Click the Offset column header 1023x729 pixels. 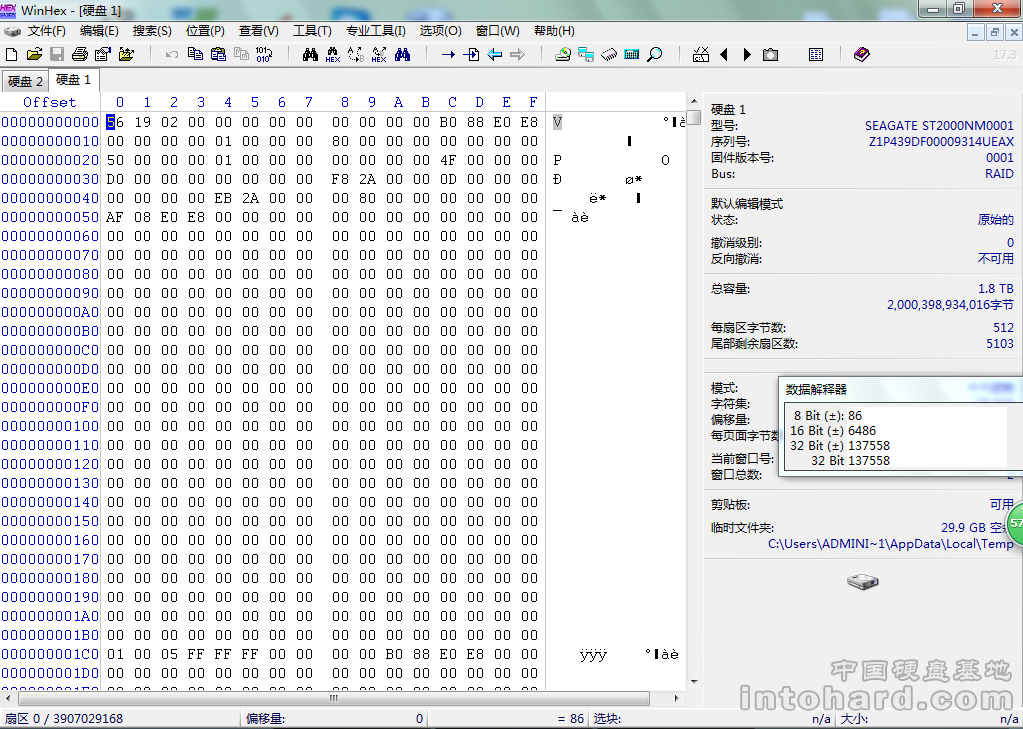[50, 102]
